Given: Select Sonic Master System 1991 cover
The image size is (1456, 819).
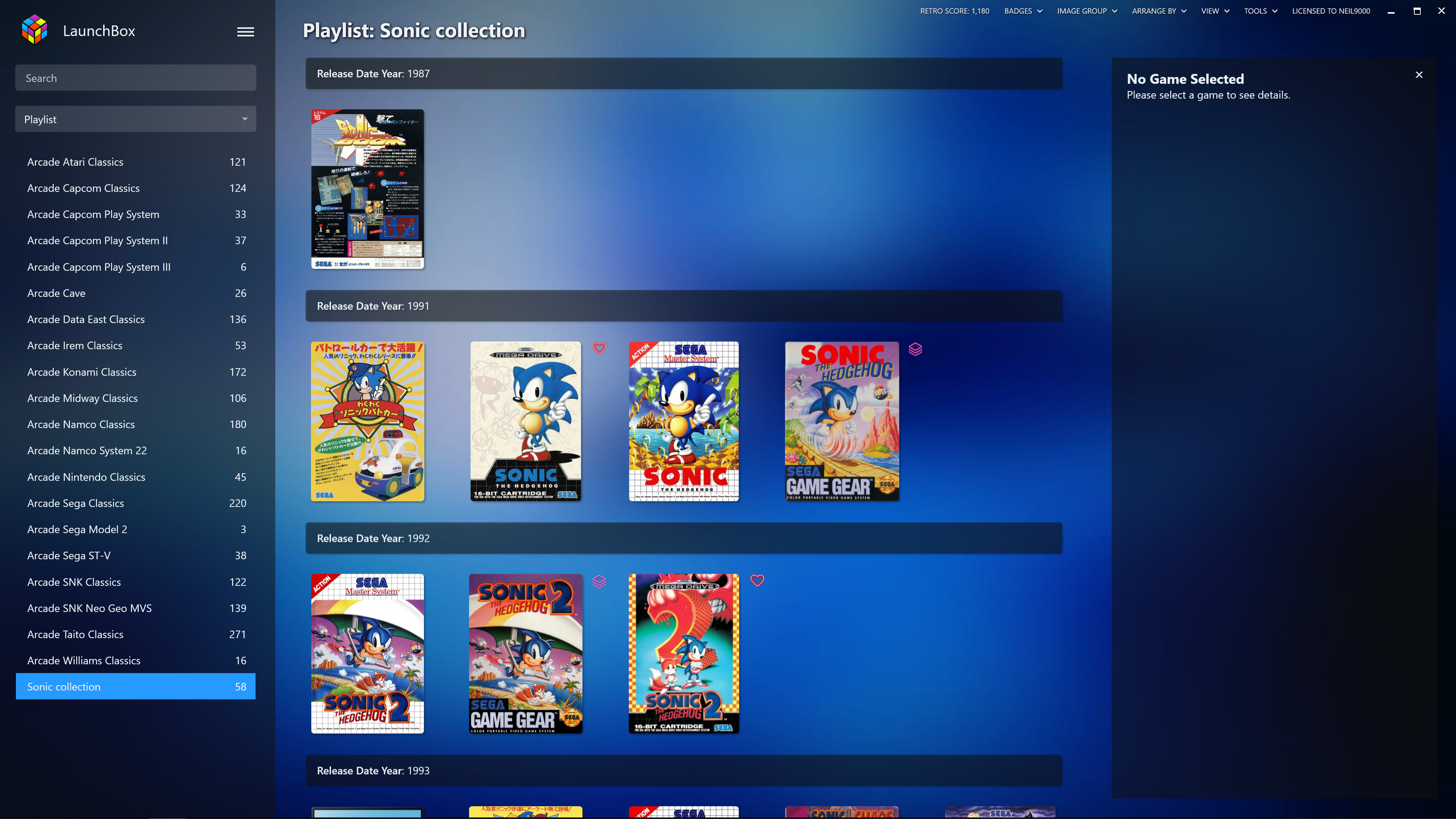Looking at the screenshot, I should point(684,421).
